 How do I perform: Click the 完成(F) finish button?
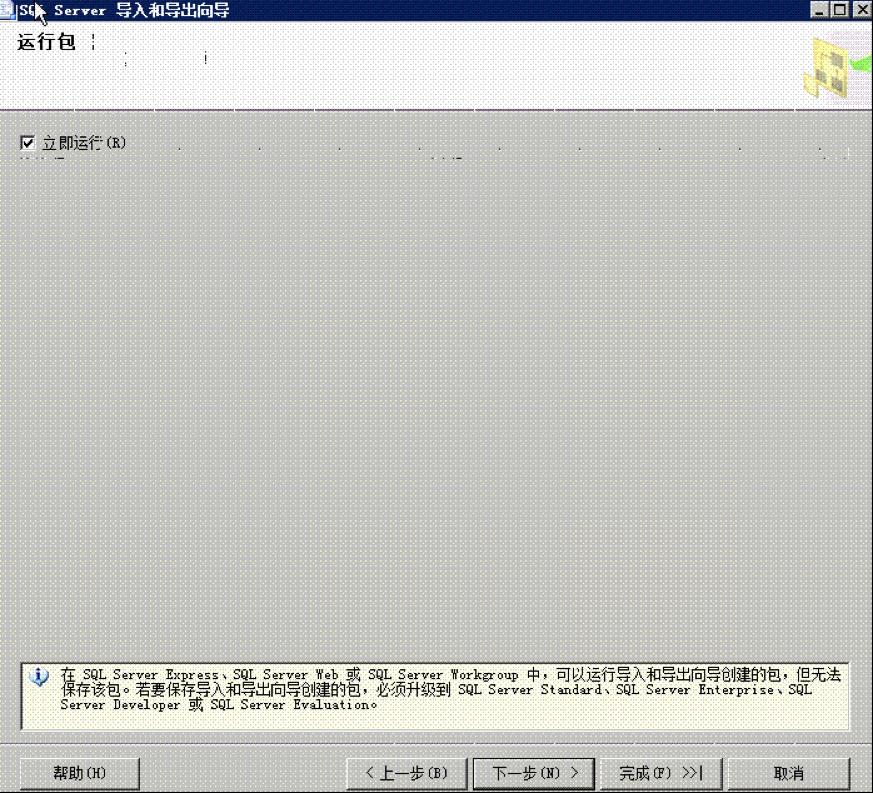tap(661, 774)
